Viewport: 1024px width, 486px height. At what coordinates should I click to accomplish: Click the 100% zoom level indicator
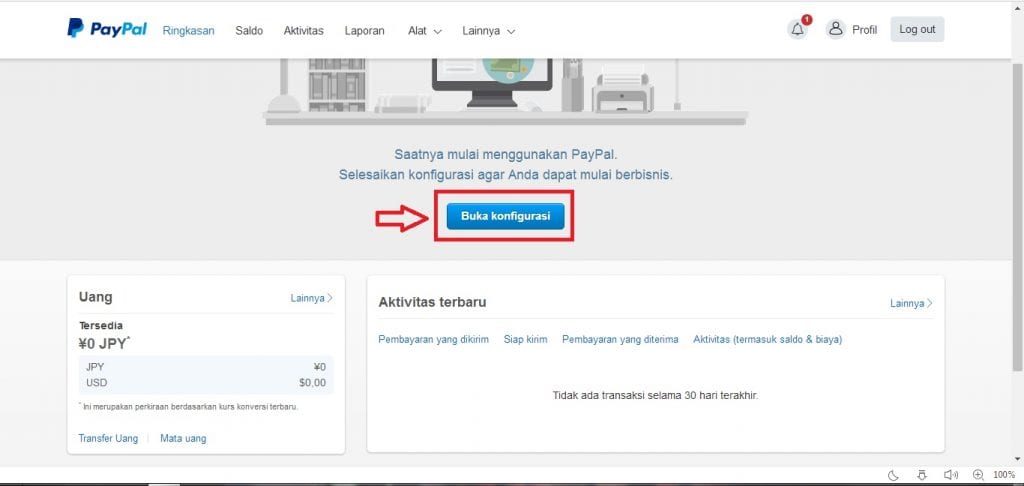pyautogui.click(x=1004, y=475)
